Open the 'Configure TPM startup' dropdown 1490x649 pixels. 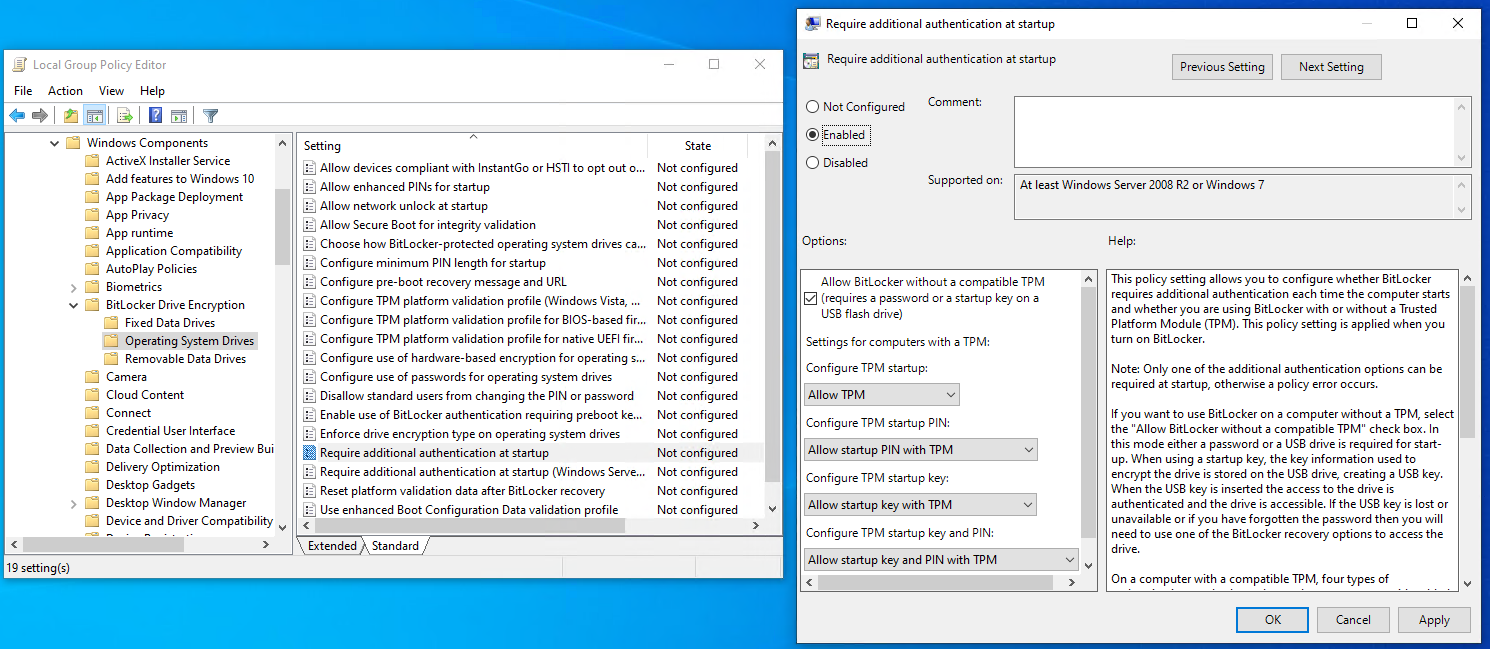click(882, 395)
